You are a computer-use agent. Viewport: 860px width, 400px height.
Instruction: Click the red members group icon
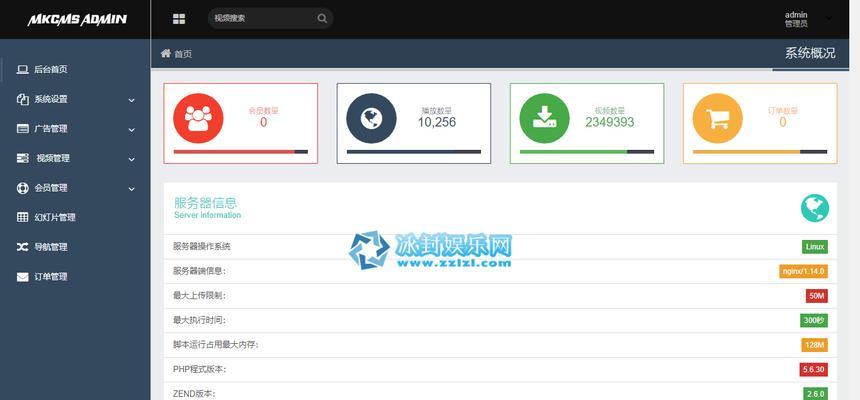pos(198,118)
